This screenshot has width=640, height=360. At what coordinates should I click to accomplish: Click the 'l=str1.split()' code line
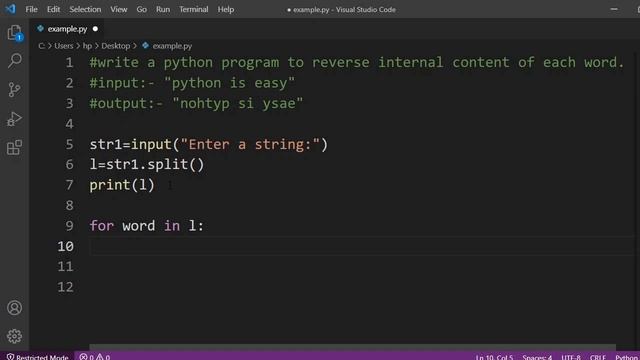pyautogui.click(x=147, y=164)
